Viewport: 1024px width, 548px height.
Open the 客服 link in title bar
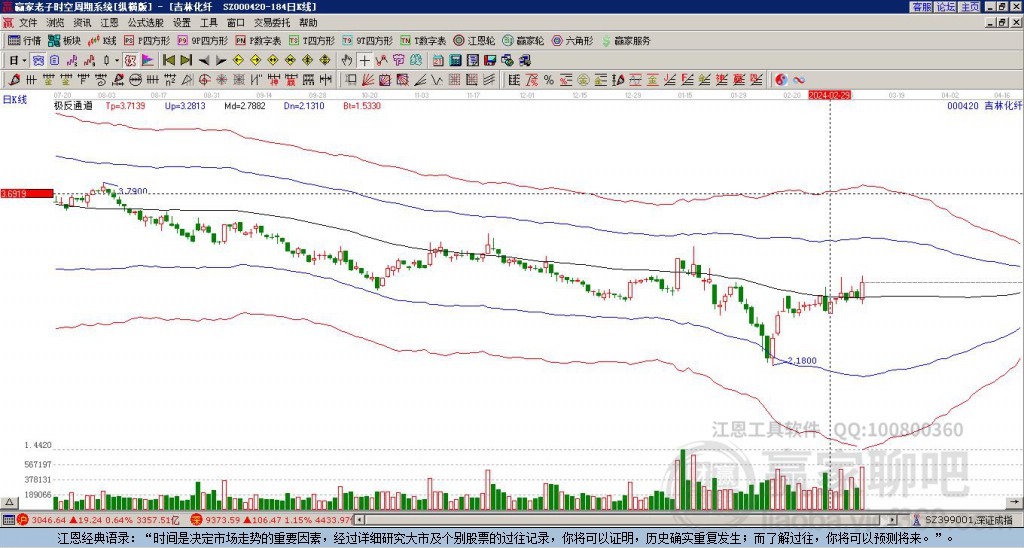[921, 7]
